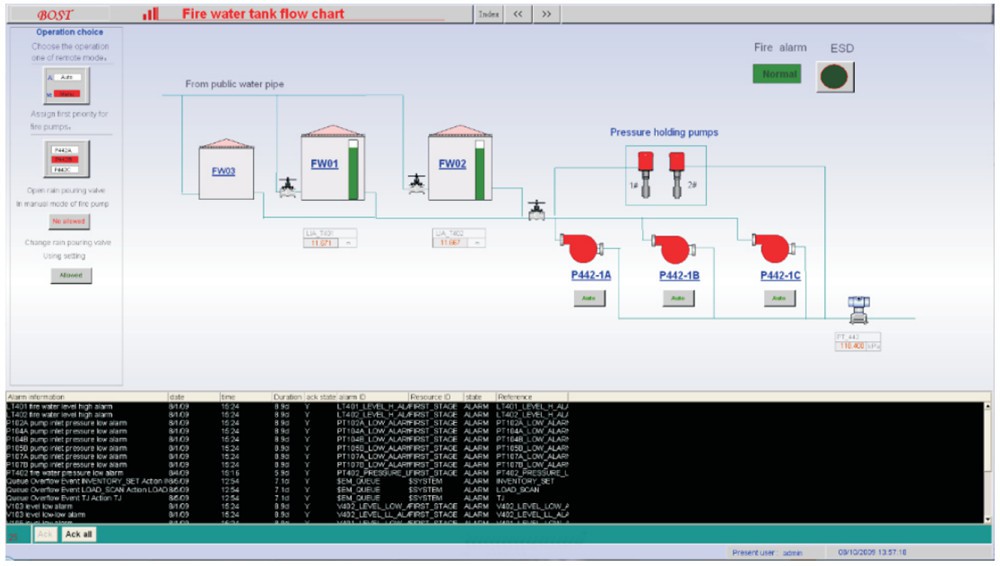Click the valve icon left of FW02
Image resolution: width=1000 pixels, height=566 pixels.
click(x=417, y=183)
